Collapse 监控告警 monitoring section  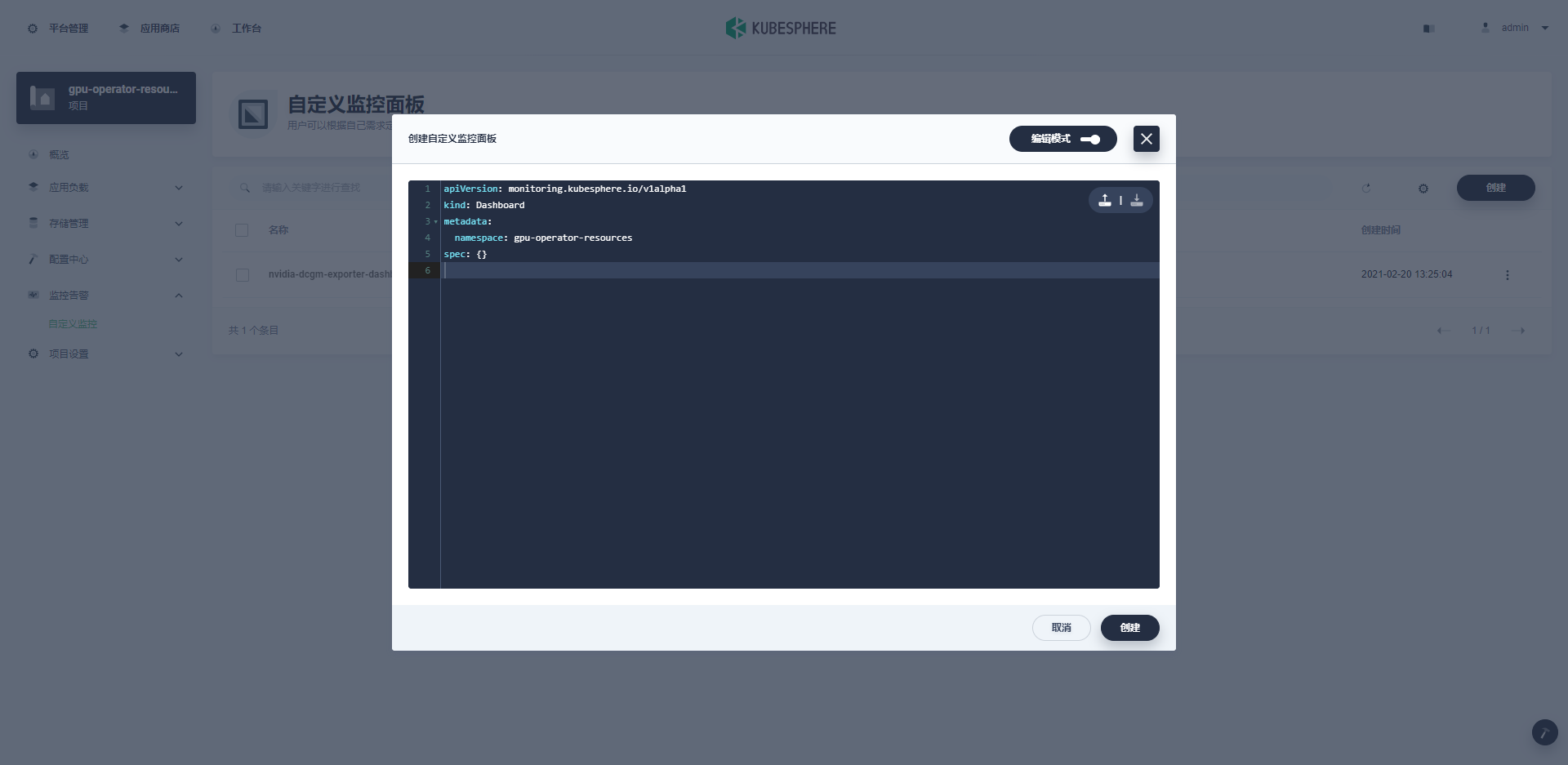[106, 296]
